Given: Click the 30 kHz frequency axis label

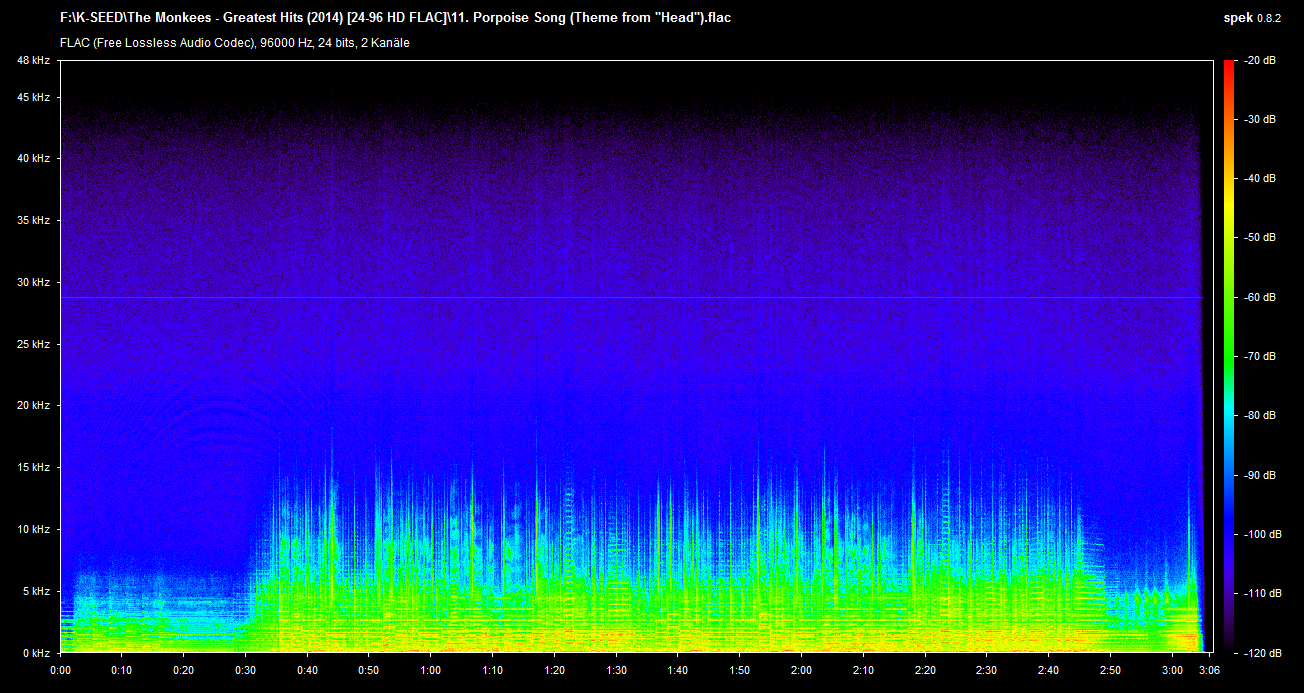Looking at the screenshot, I should pyautogui.click(x=33, y=283).
